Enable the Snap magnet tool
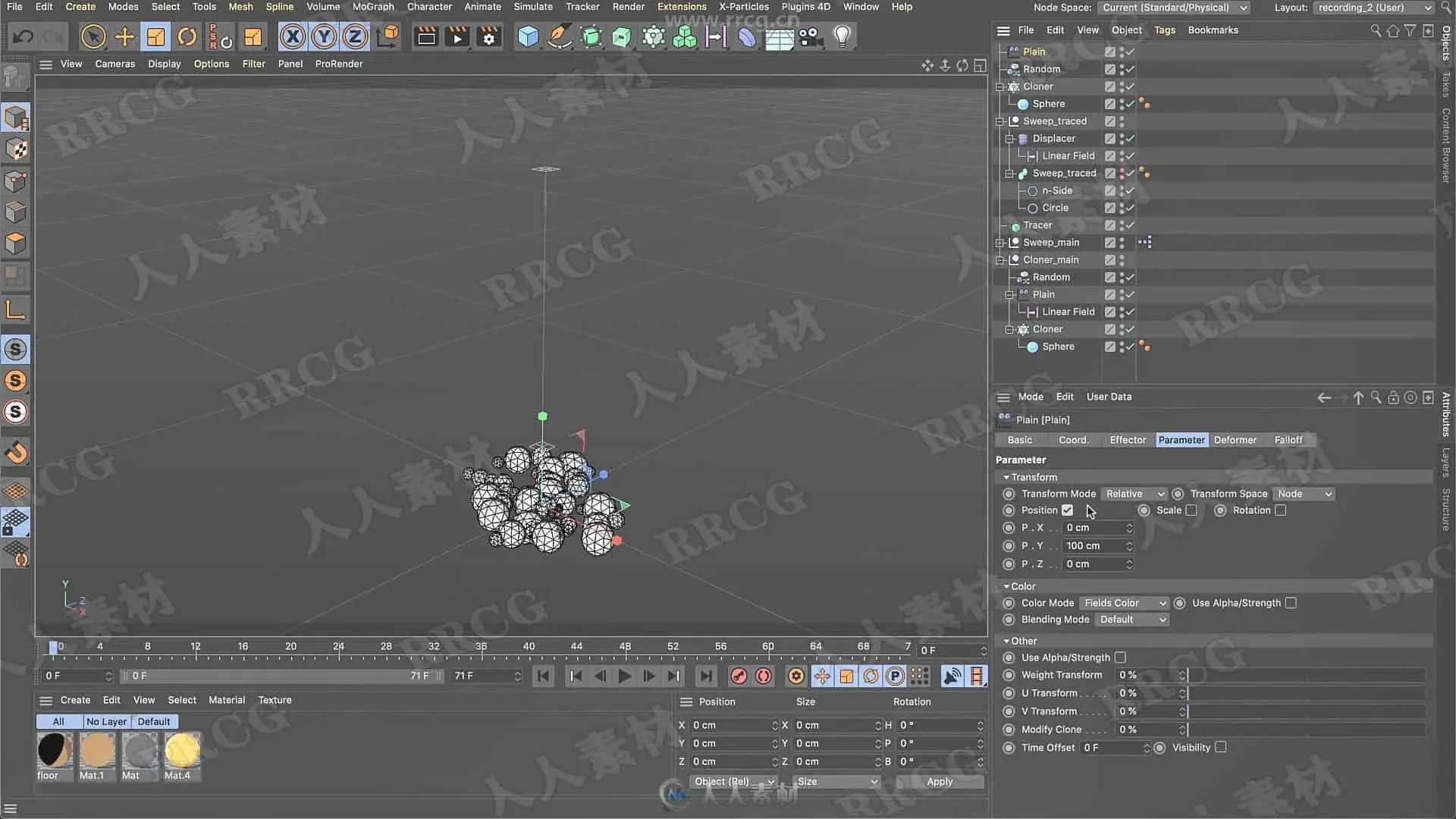 [16, 453]
